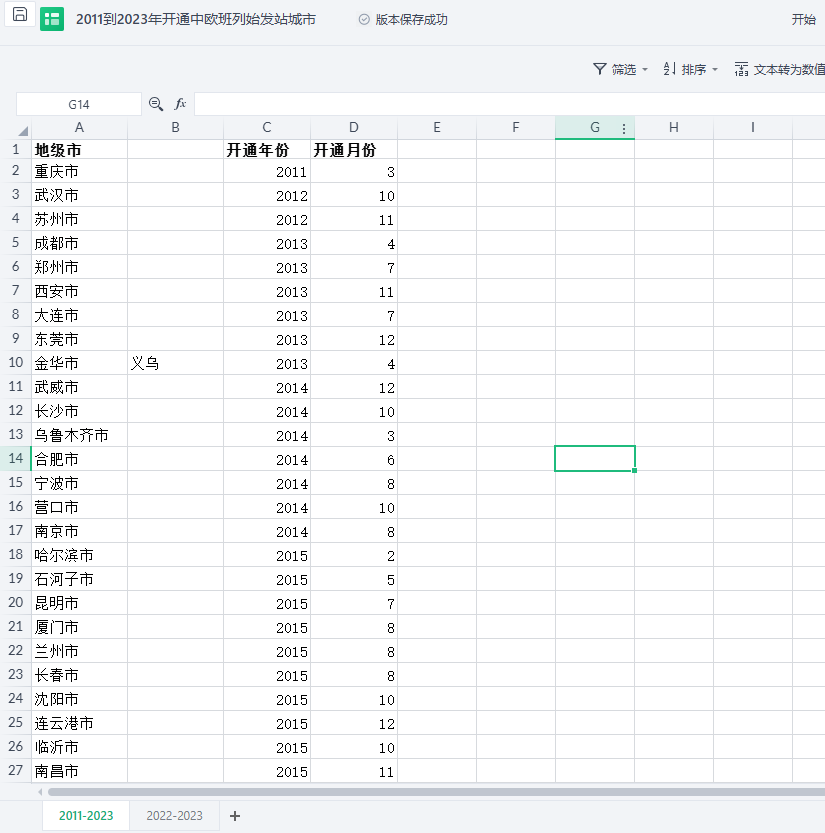Switch to the 2011-2023 sheet tab
825x833 pixels.
click(86, 815)
